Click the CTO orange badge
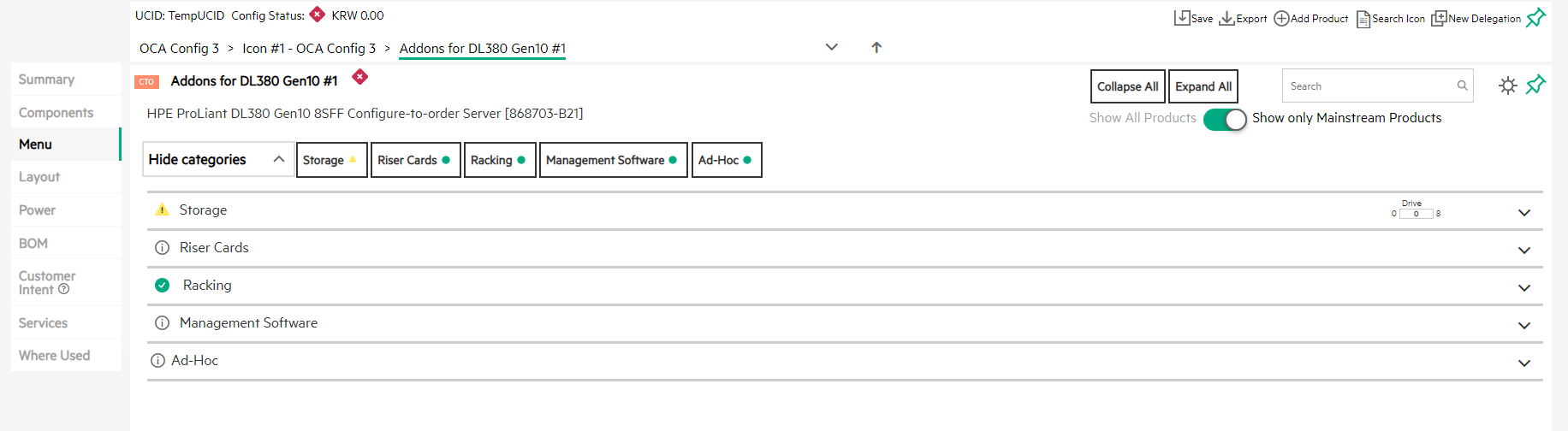The image size is (1568, 431). click(146, 82)
